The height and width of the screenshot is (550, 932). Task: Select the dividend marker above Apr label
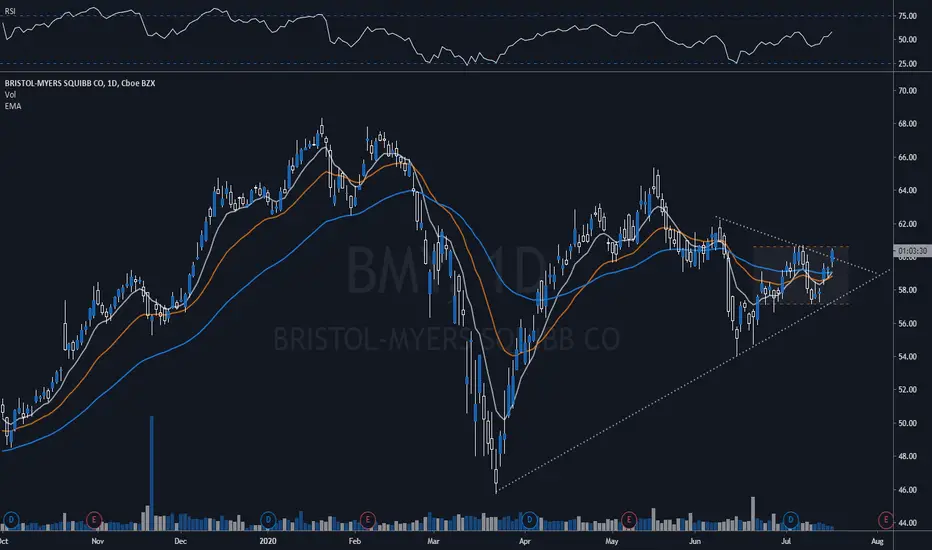529,520
